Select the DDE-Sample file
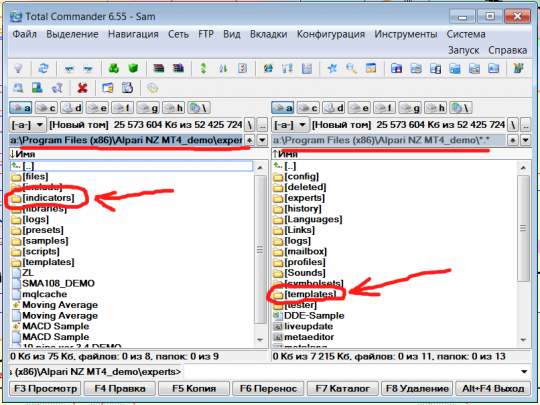 tap(314, 315)
